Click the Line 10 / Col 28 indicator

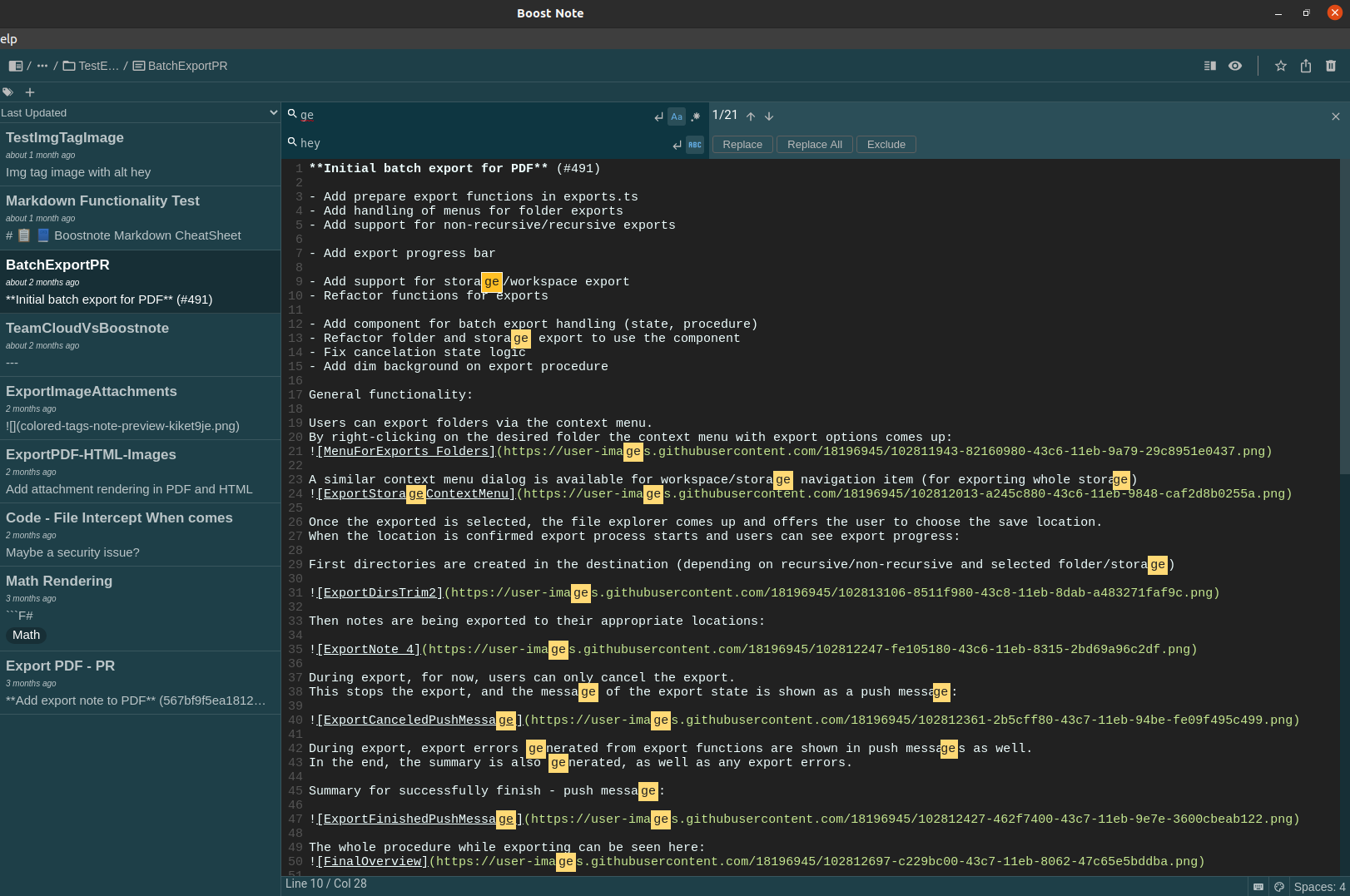click(326, 884)
